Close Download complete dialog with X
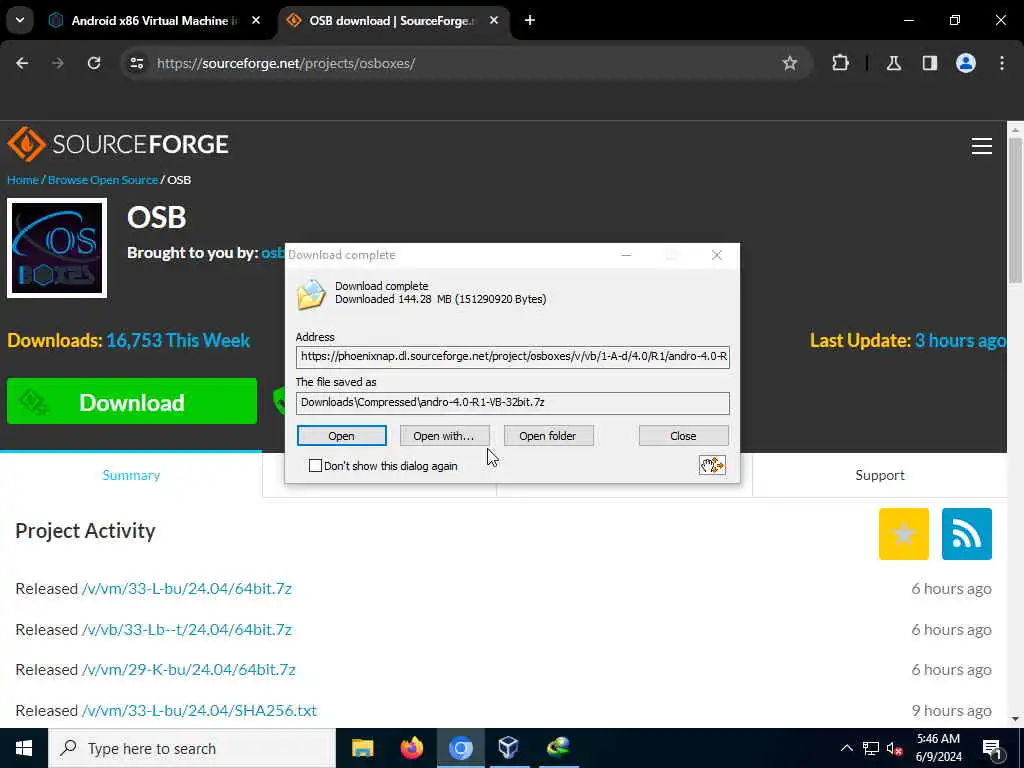Screen dimensions: 1024x768 (716, 255)
